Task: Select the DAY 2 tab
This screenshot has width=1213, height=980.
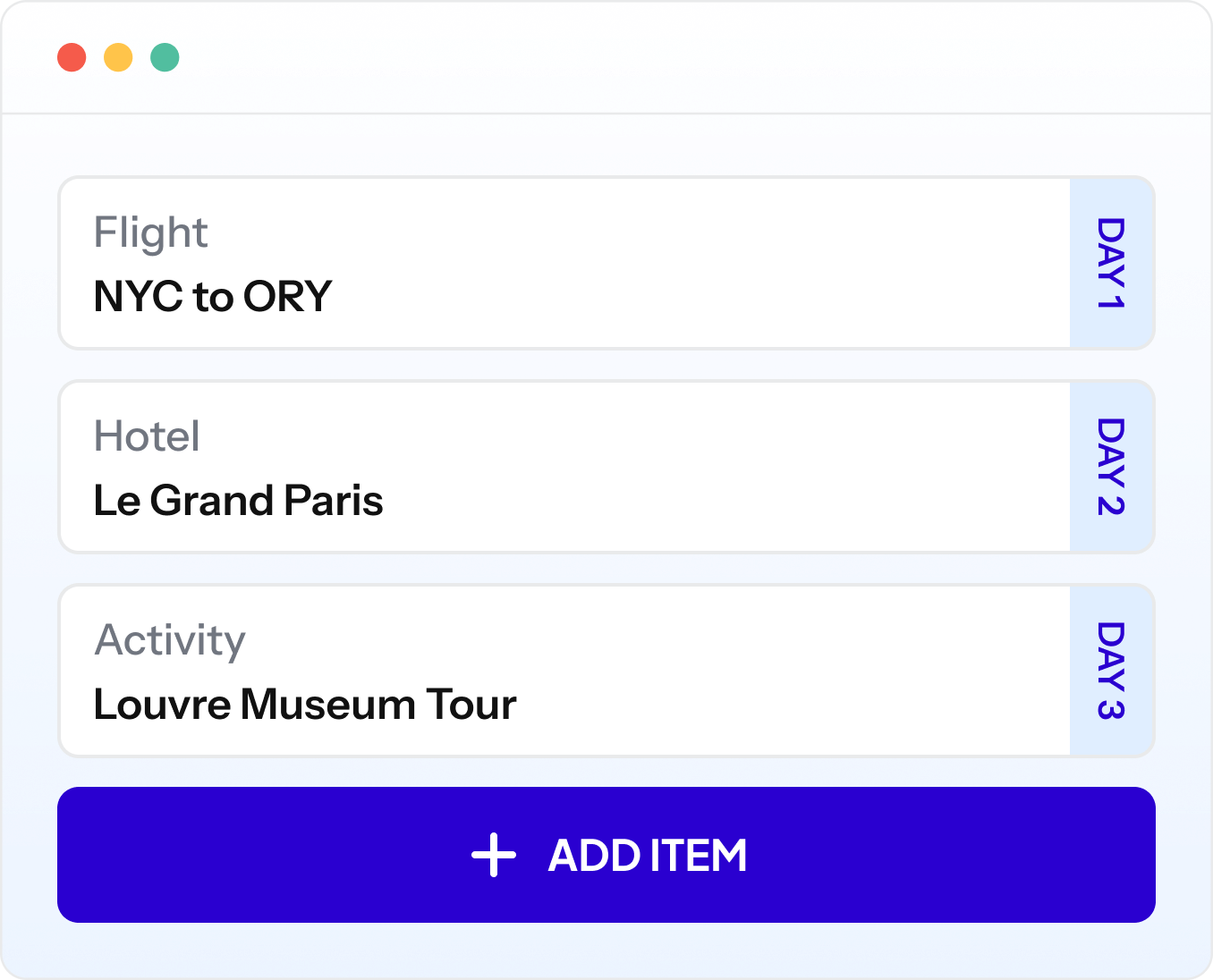Action: [x=1112, y=467]
